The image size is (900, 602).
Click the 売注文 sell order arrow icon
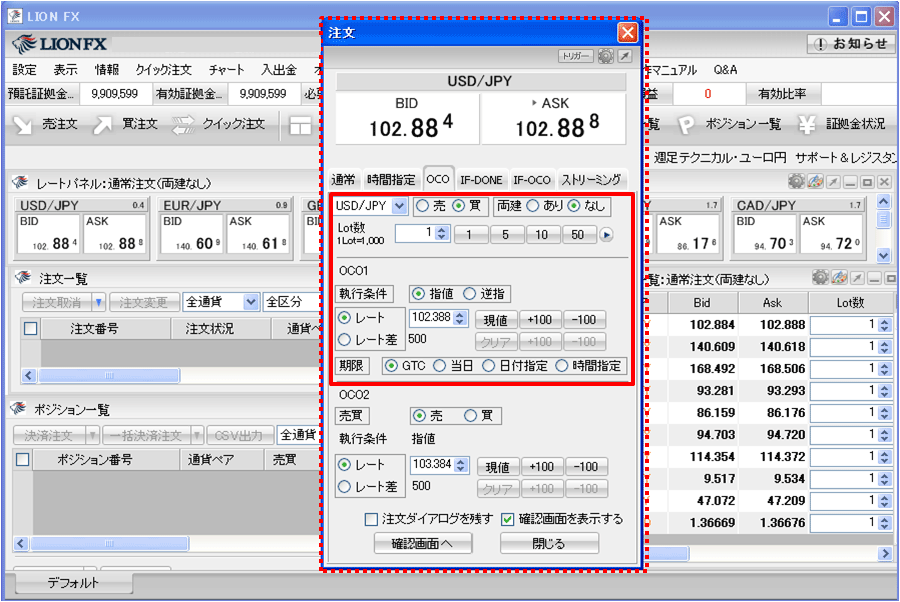click(23, 125)
